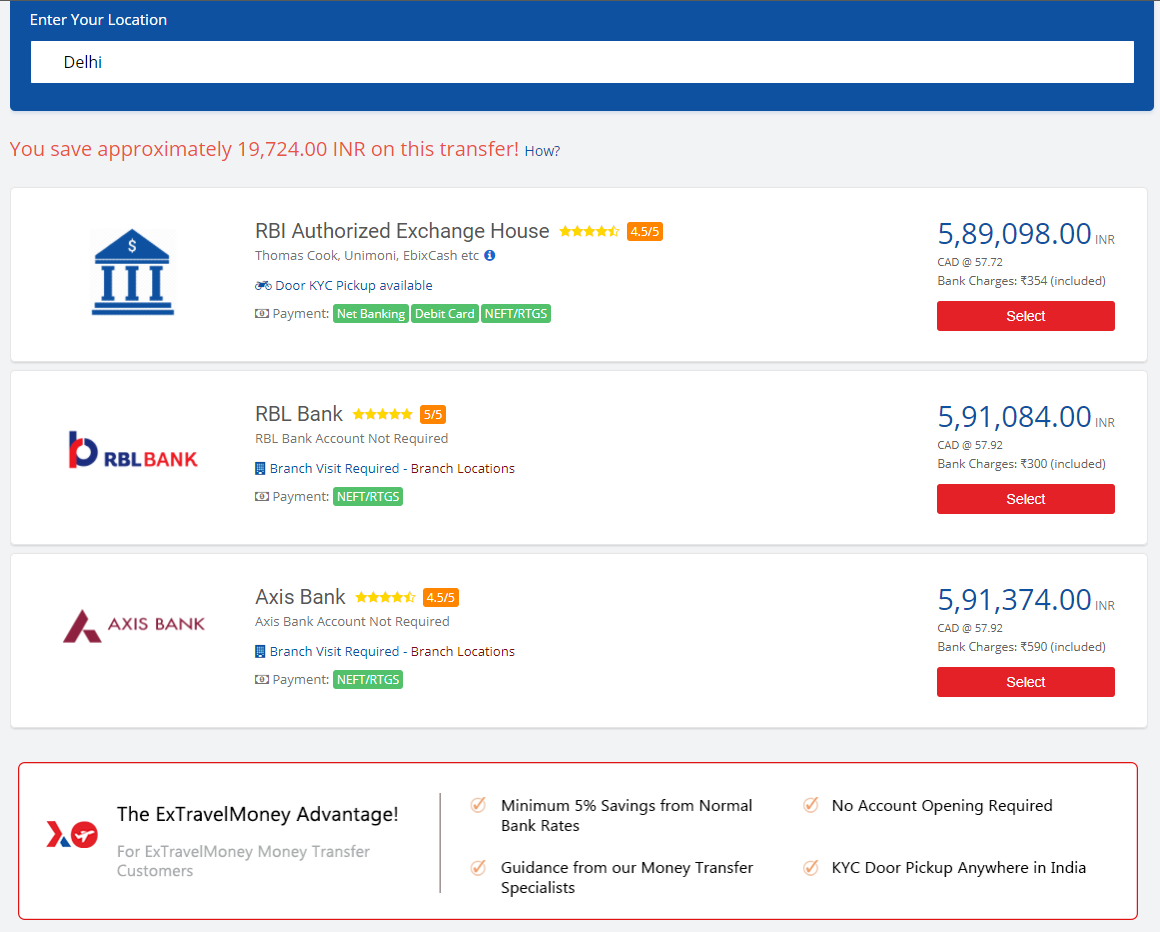Image resolution: width=1160 pixels, height=932 pixels.
Task: Click Branch Visit Required text for Axis Bank
Action: pyautogui.click(x=334, y=652)
